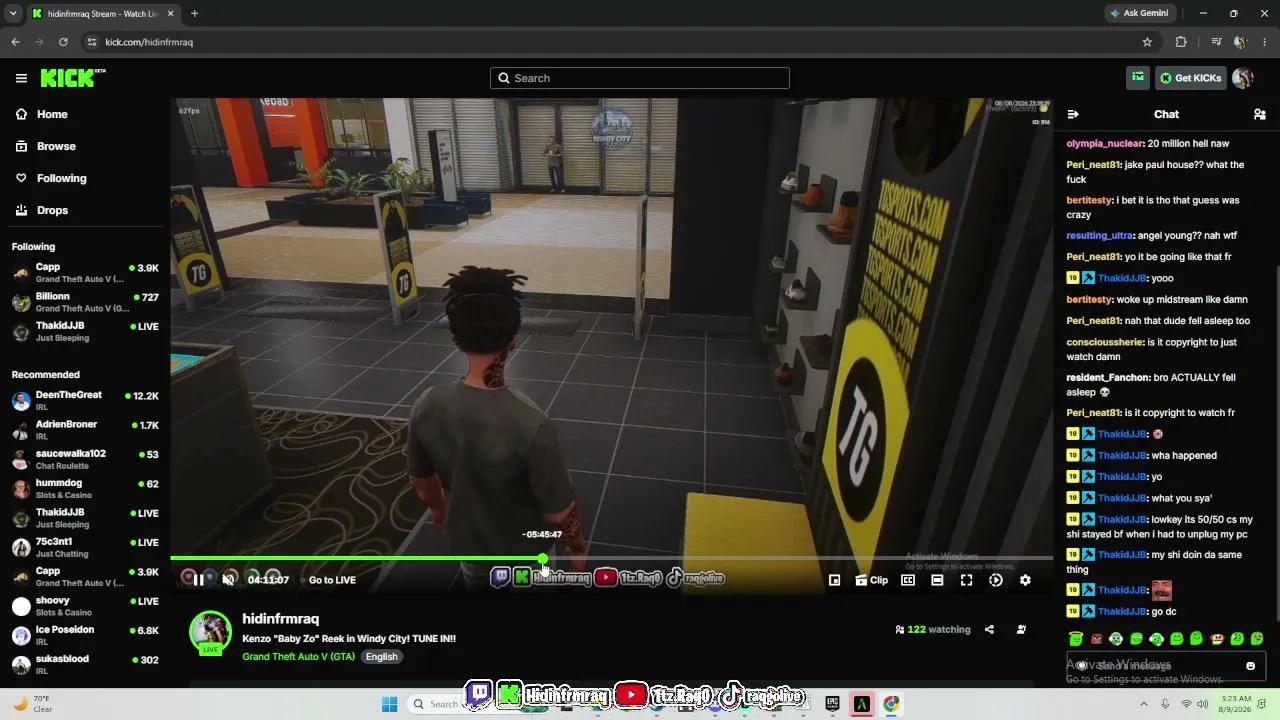Open the Kick profile avatar menu
Screen dimensions: 1280x720
pyautogui.click(x=1243, y=78)
